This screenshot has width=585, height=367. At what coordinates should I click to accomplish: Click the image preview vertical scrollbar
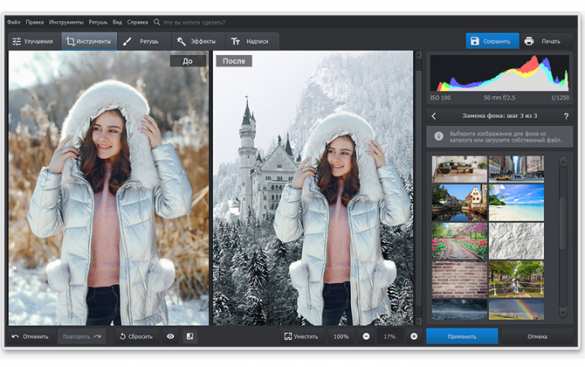pos(419,188)
